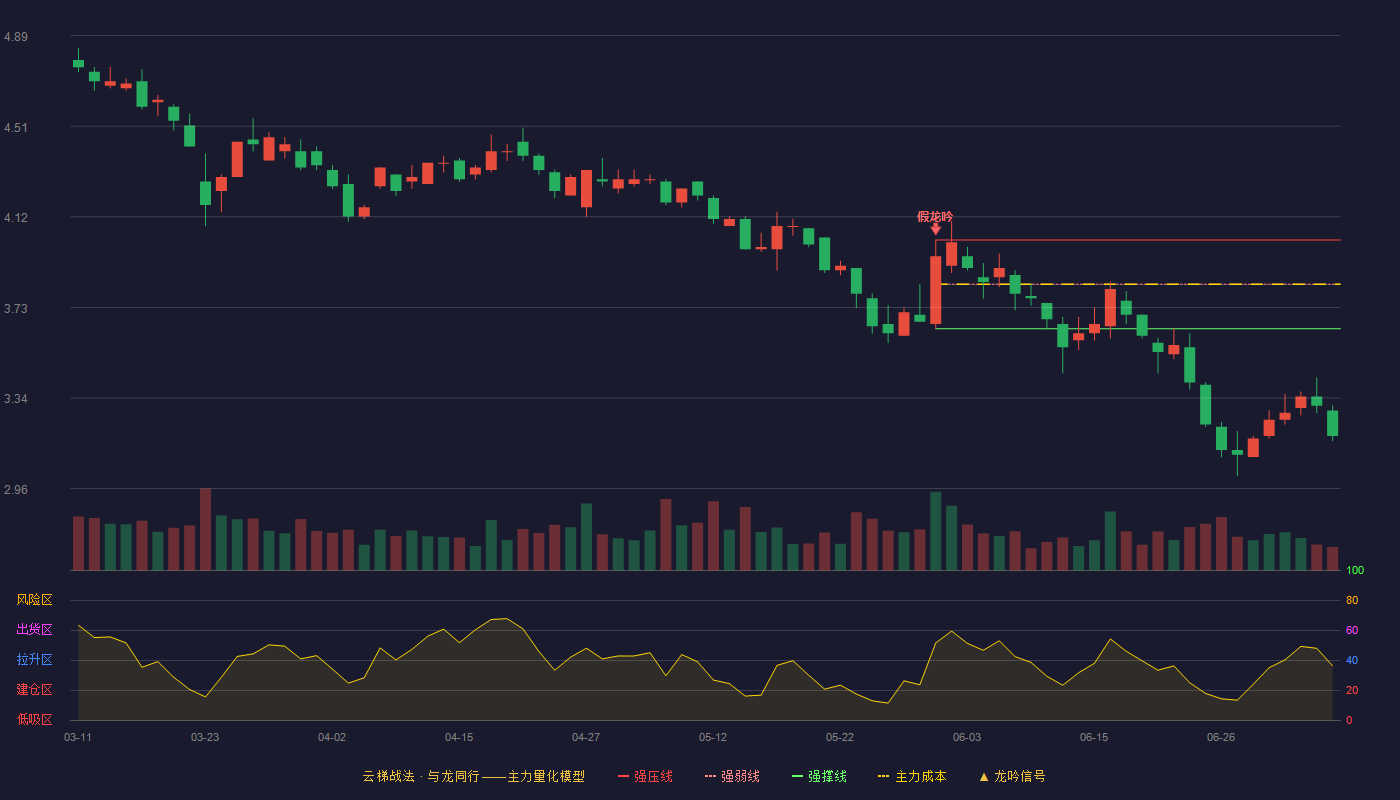Click the 06-03 date axis label
This screenshot has width=1400, height=800.
(967, 737)
